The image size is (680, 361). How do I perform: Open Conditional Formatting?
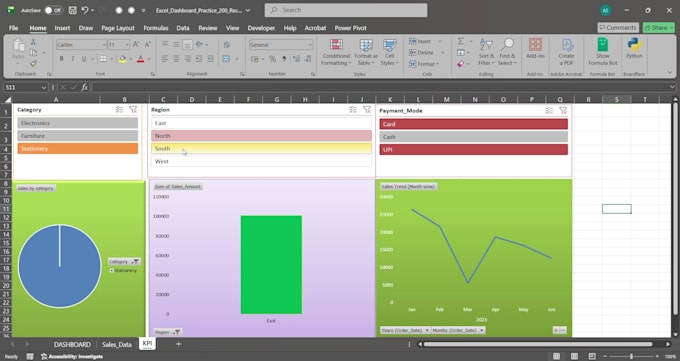[x=336, y=52]
